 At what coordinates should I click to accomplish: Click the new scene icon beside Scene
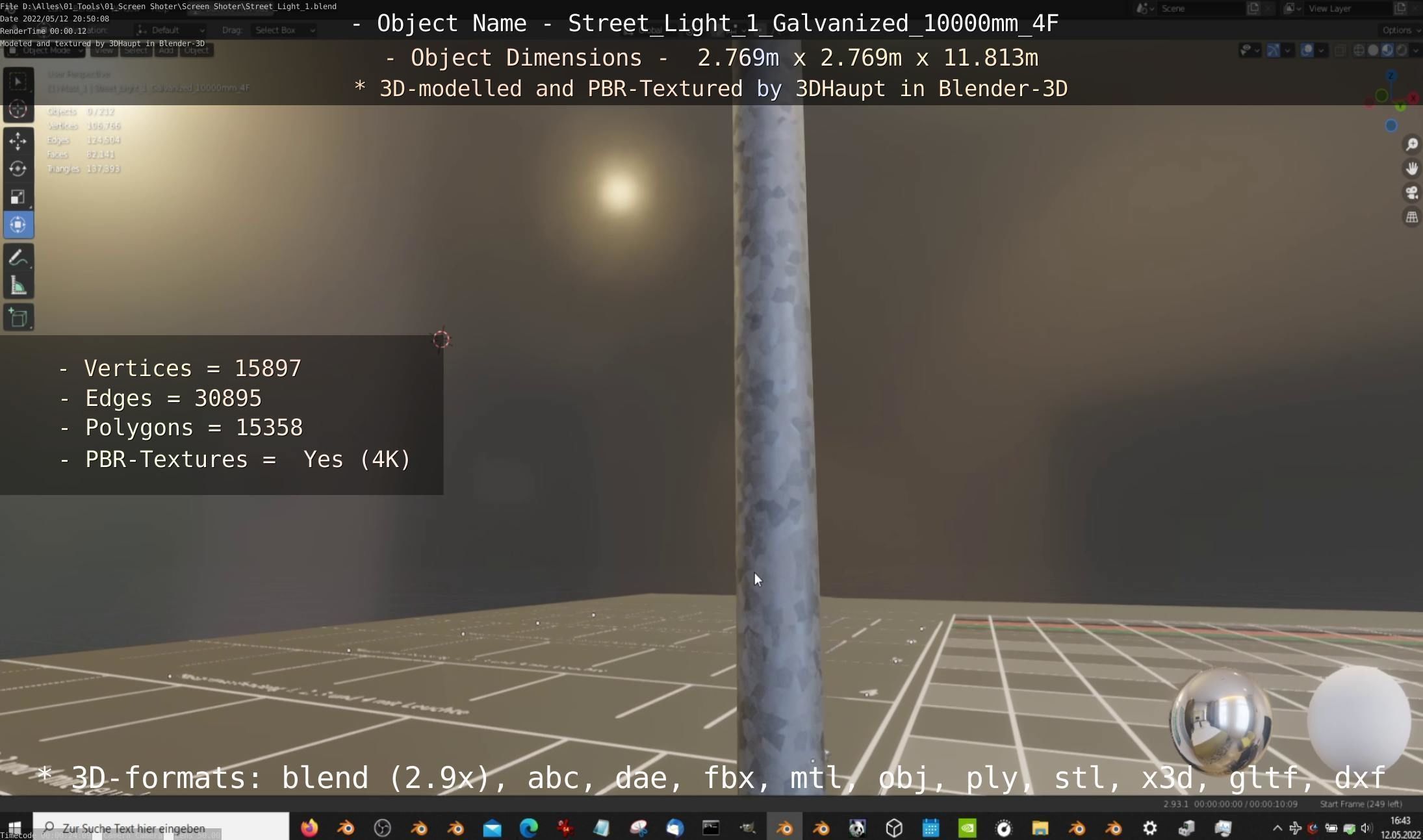point(1253,8)
